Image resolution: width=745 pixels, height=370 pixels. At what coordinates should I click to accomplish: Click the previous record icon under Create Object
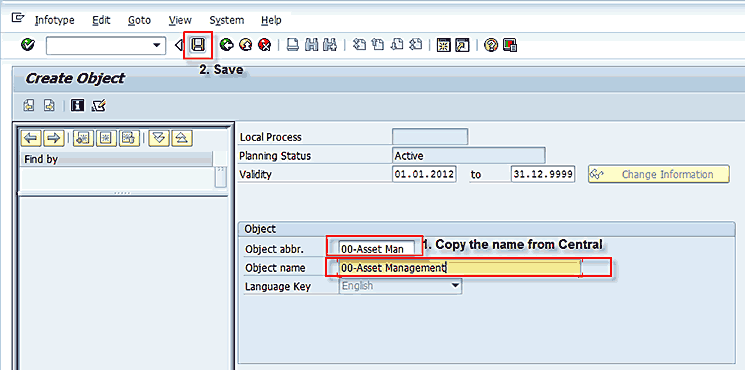29,105
